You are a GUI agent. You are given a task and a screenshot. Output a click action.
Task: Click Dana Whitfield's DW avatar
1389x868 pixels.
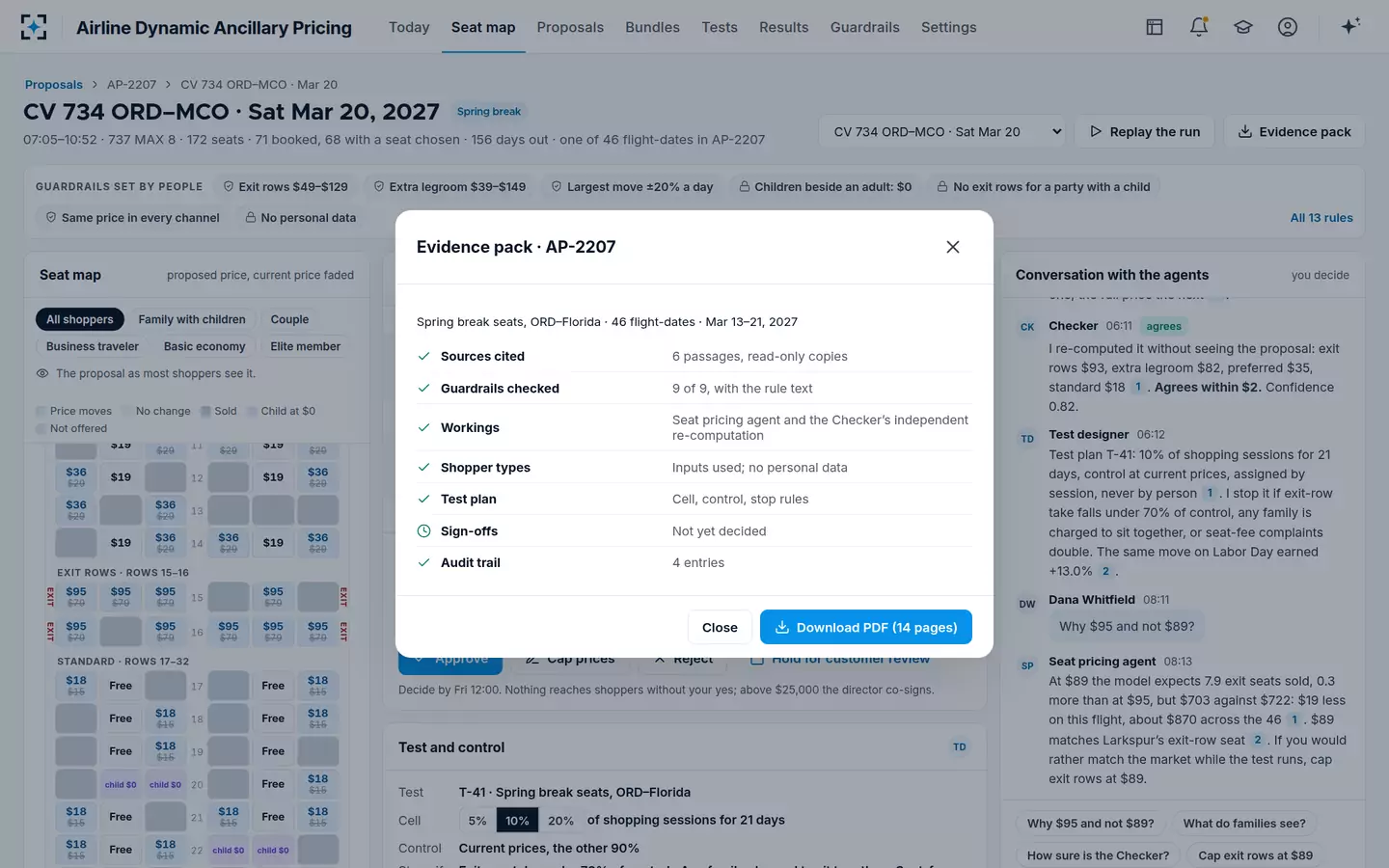click(1027, 604)
